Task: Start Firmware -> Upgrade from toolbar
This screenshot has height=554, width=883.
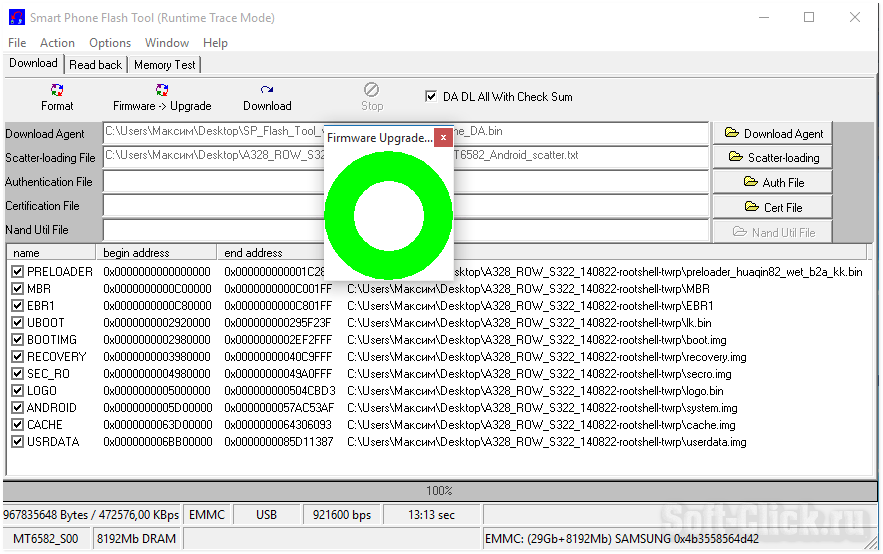Action: (x=162, y=97)
